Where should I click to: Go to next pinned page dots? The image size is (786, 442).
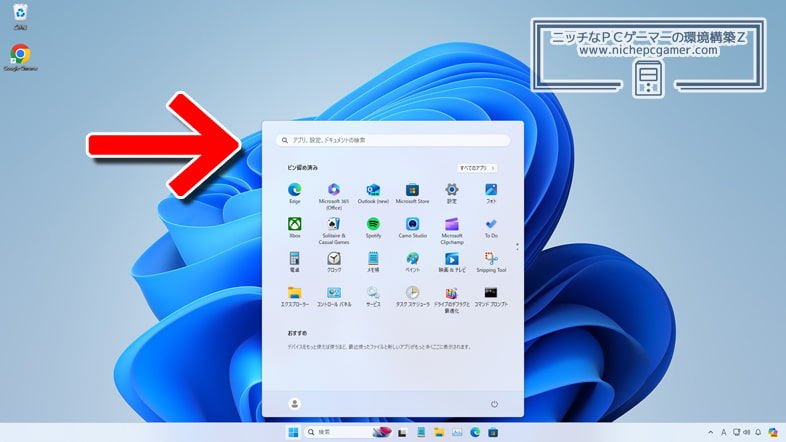[517, 247]
